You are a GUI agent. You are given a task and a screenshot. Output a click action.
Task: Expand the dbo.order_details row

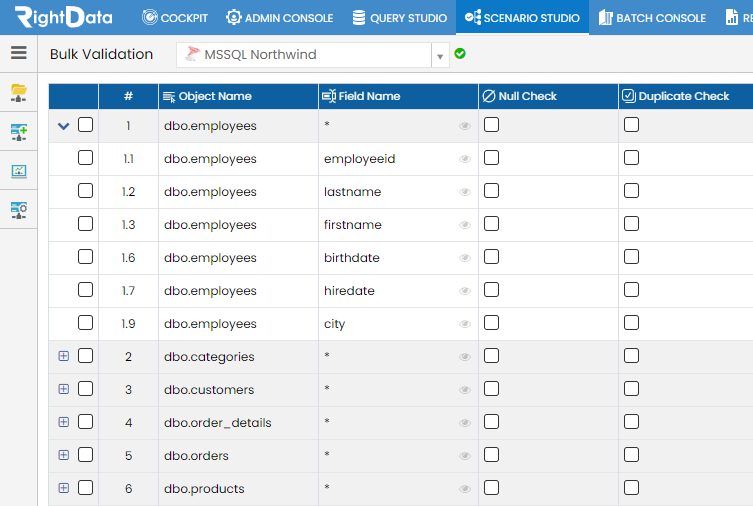[x=63, y=422]
